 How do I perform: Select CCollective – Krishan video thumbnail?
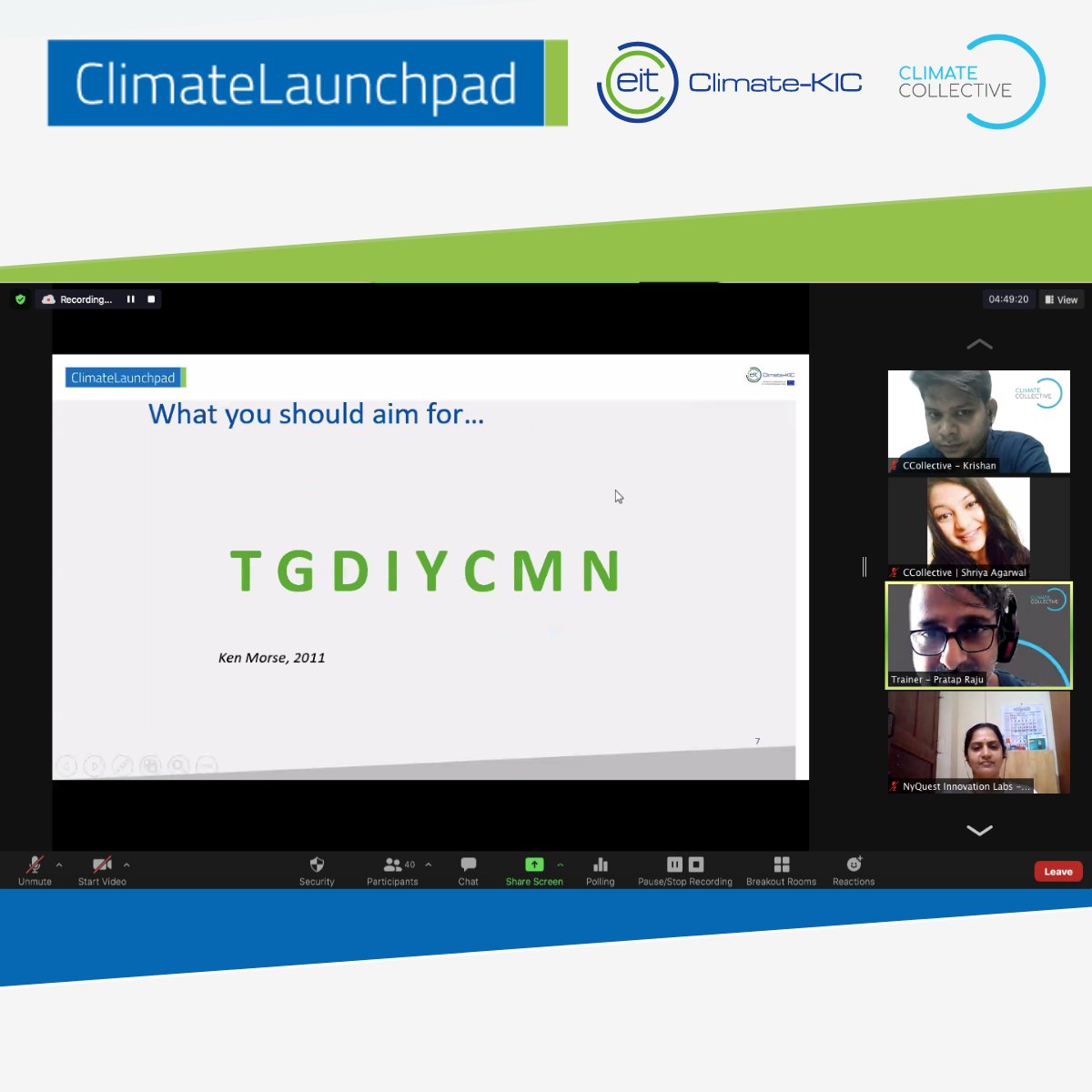[x=979, y=421]
